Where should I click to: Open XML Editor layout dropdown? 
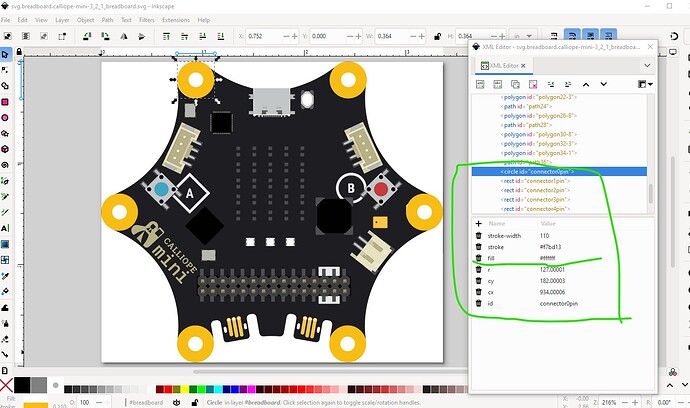[x=646, y=84]
